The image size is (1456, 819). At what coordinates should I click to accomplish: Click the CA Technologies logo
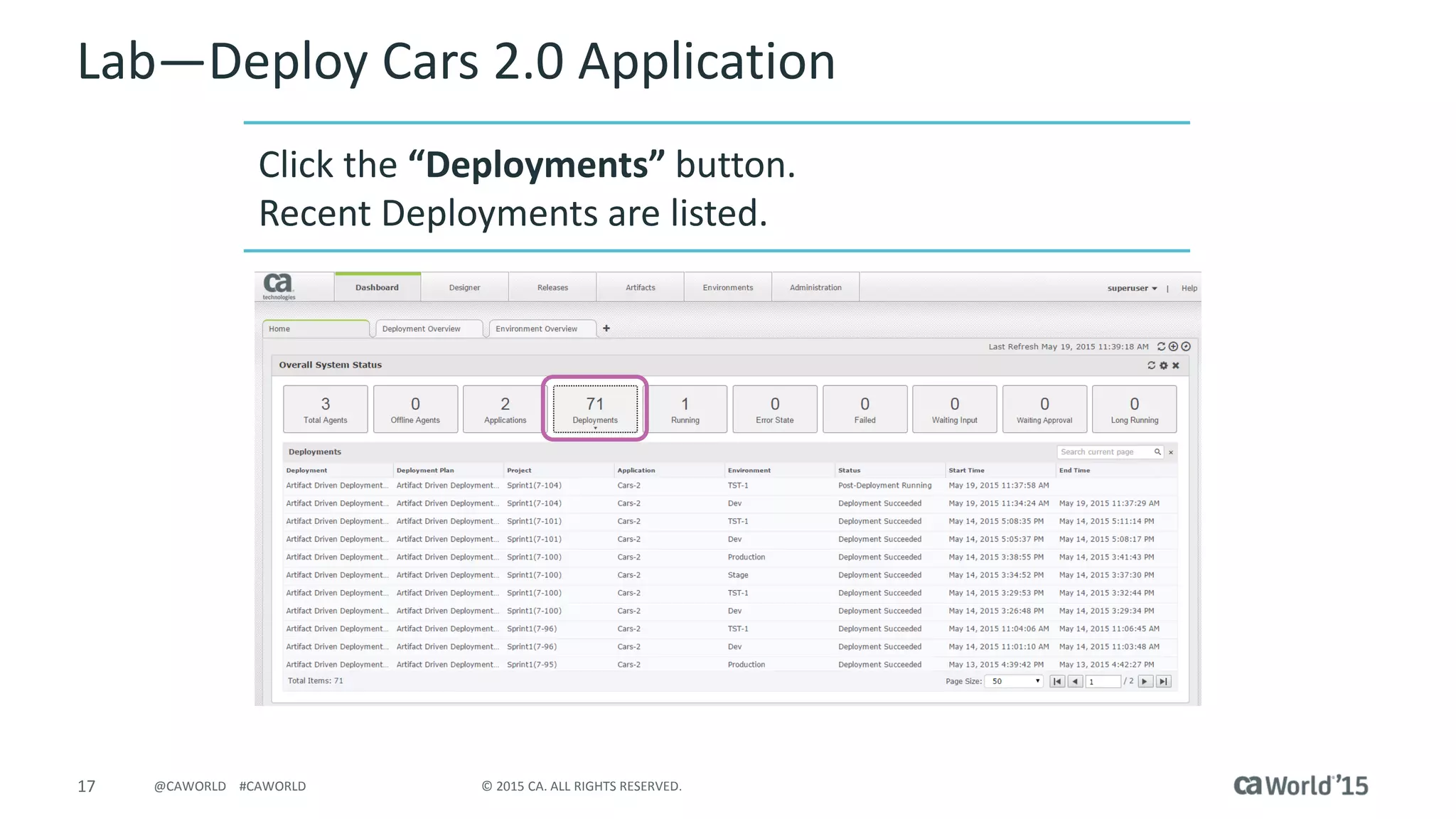(279, 287)
